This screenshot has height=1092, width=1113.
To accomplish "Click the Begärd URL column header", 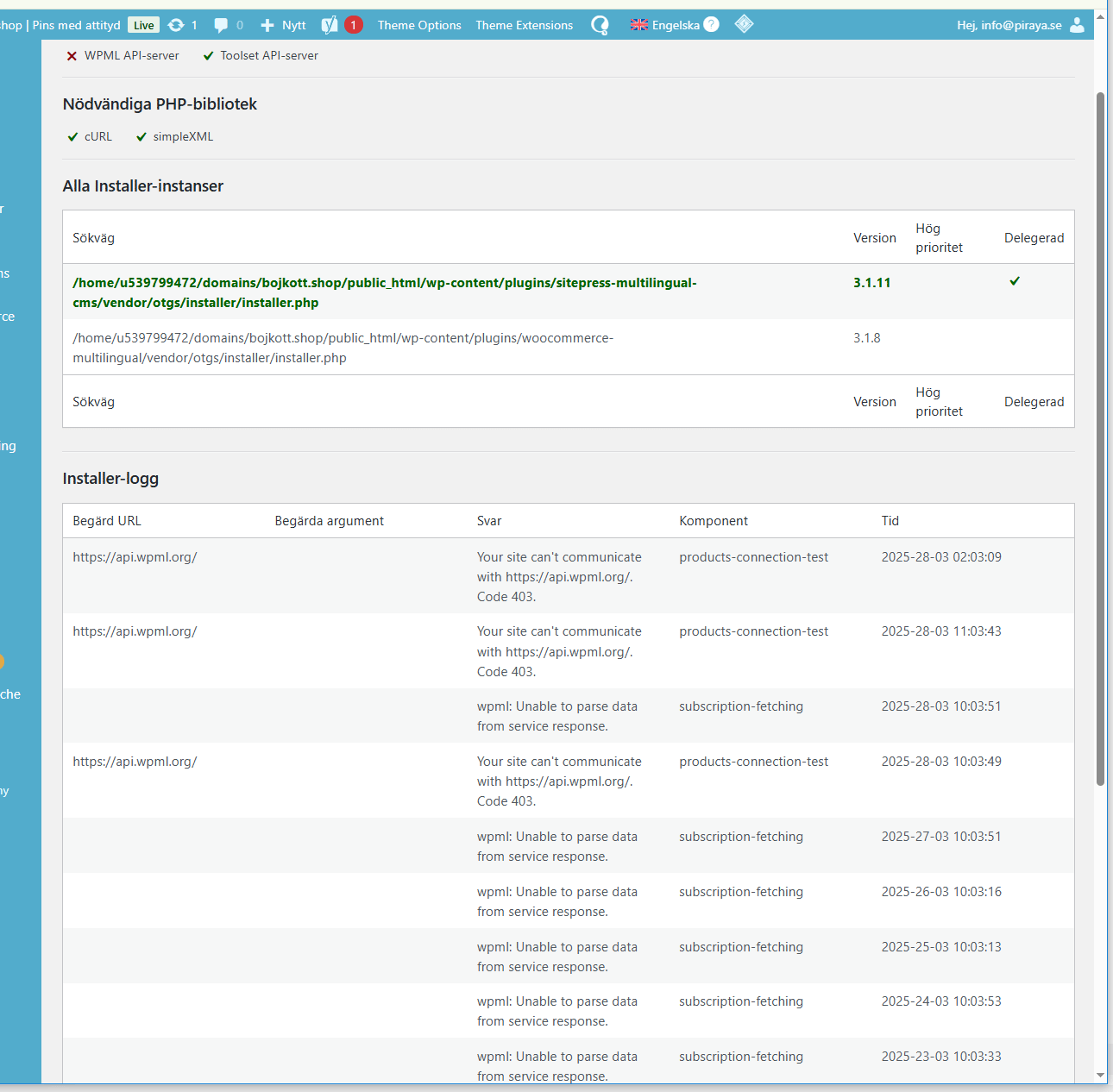I will 107,521.
